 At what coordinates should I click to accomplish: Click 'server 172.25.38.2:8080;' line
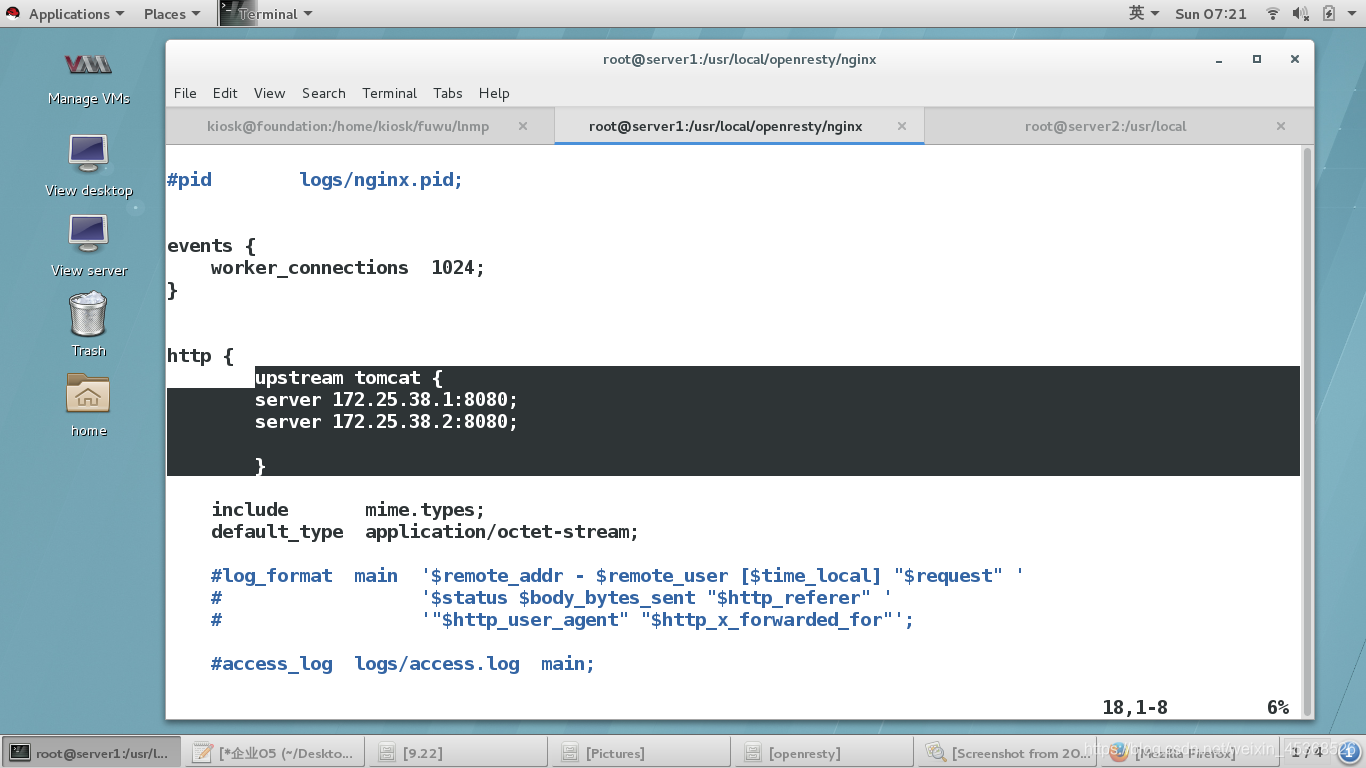[386, 422]
